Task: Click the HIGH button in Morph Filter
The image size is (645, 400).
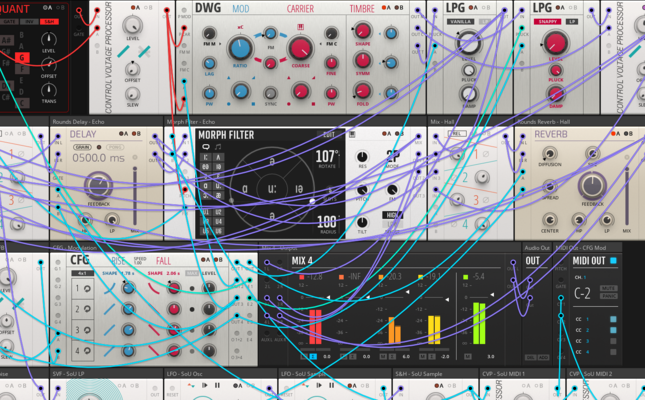Action: (x=392, y=215)
